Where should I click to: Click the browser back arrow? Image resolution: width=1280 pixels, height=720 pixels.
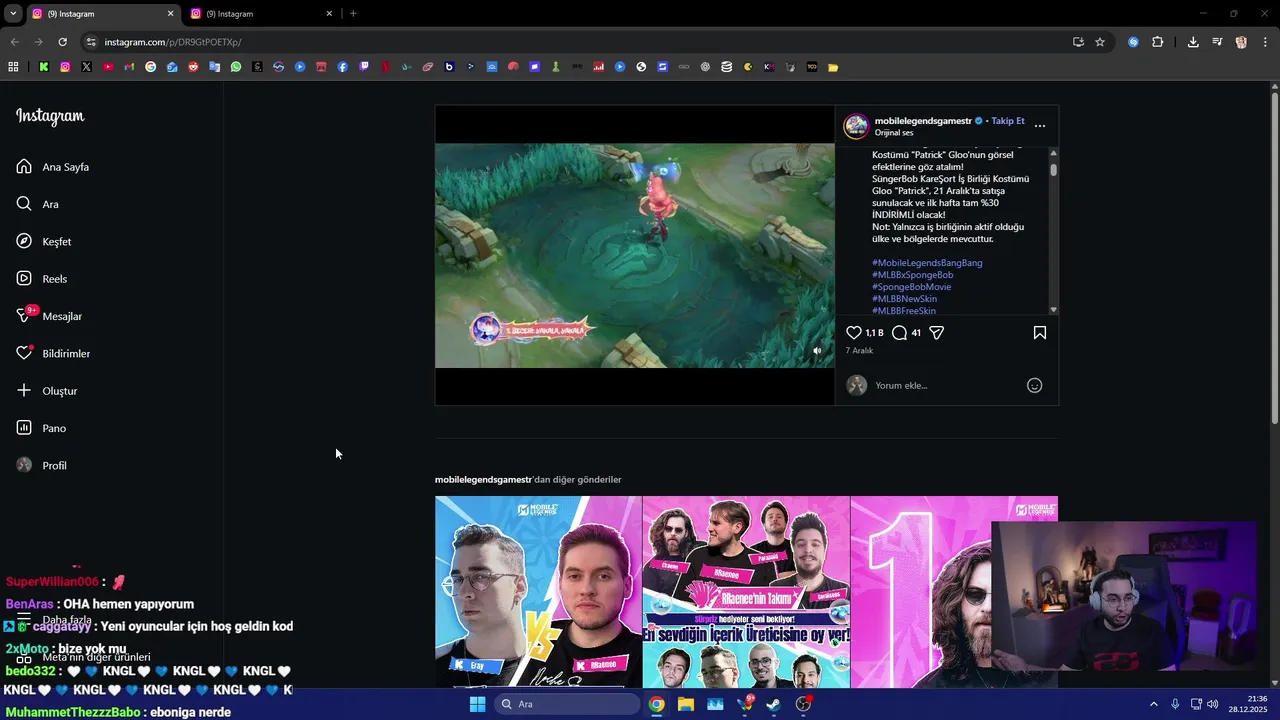[x=14, y=42]
